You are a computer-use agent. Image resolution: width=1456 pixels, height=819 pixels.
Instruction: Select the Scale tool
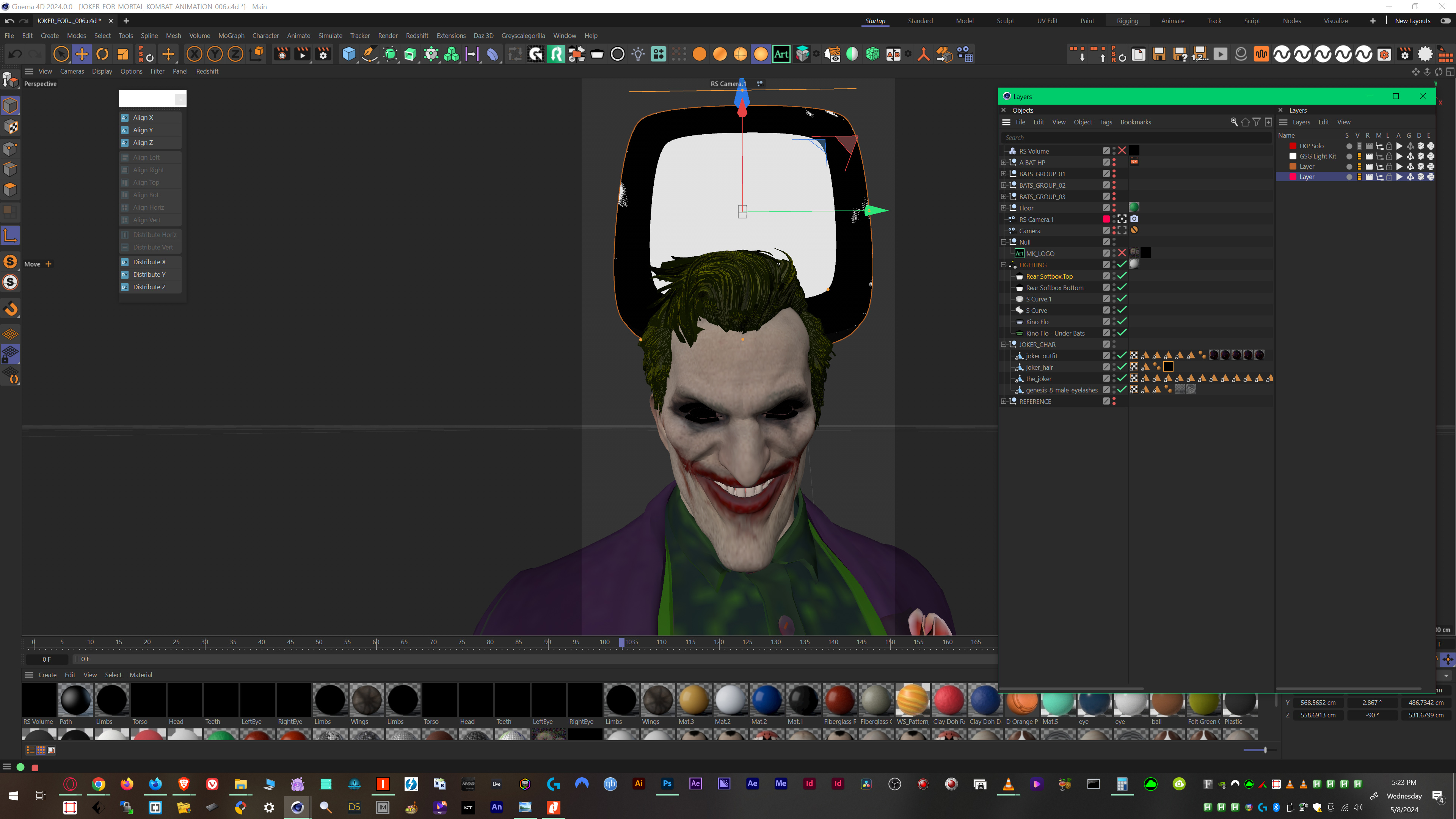coord(122,54)
